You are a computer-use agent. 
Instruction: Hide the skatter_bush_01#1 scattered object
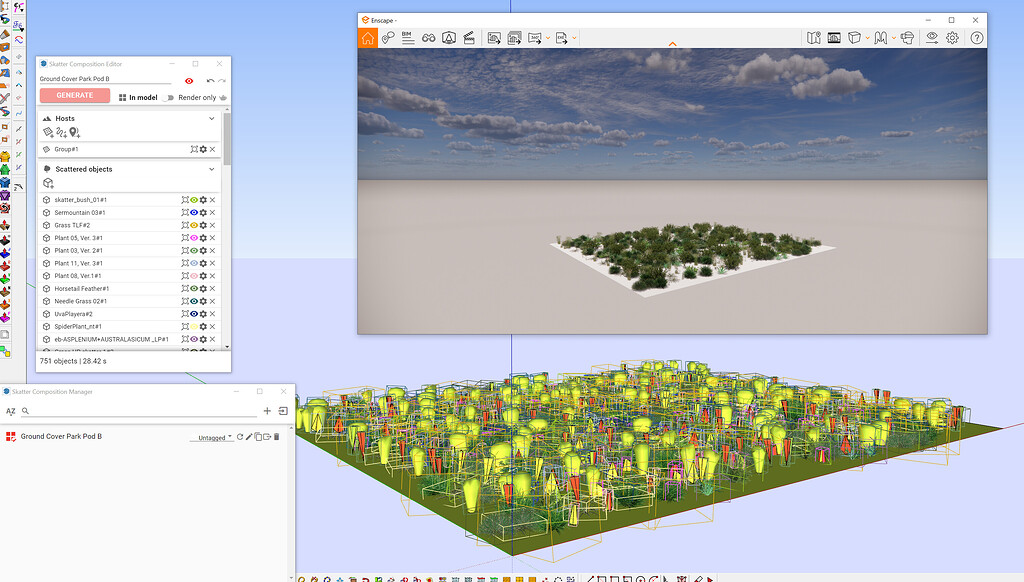click(x=194, y=199)
